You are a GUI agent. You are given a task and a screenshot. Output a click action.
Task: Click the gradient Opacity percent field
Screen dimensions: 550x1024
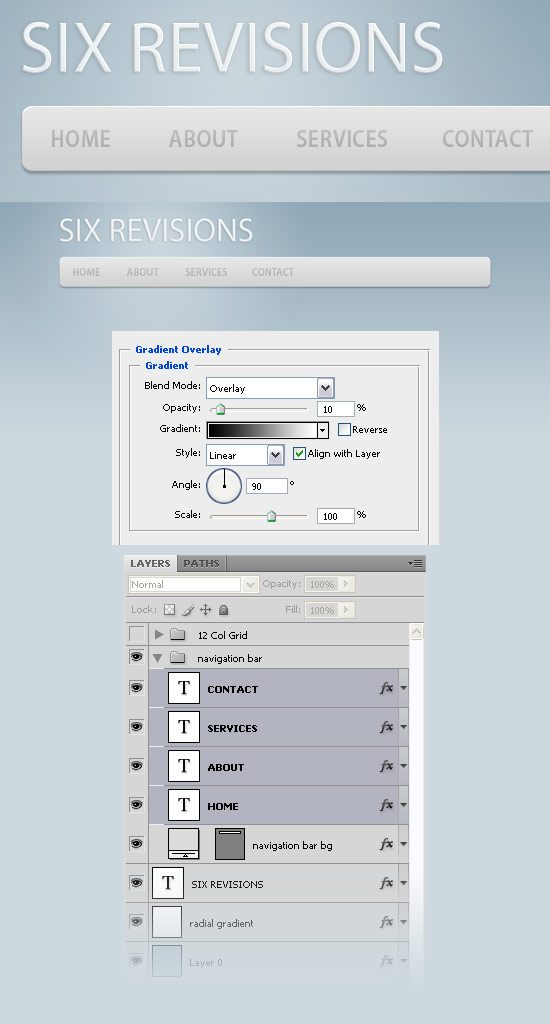pos(336,409)
